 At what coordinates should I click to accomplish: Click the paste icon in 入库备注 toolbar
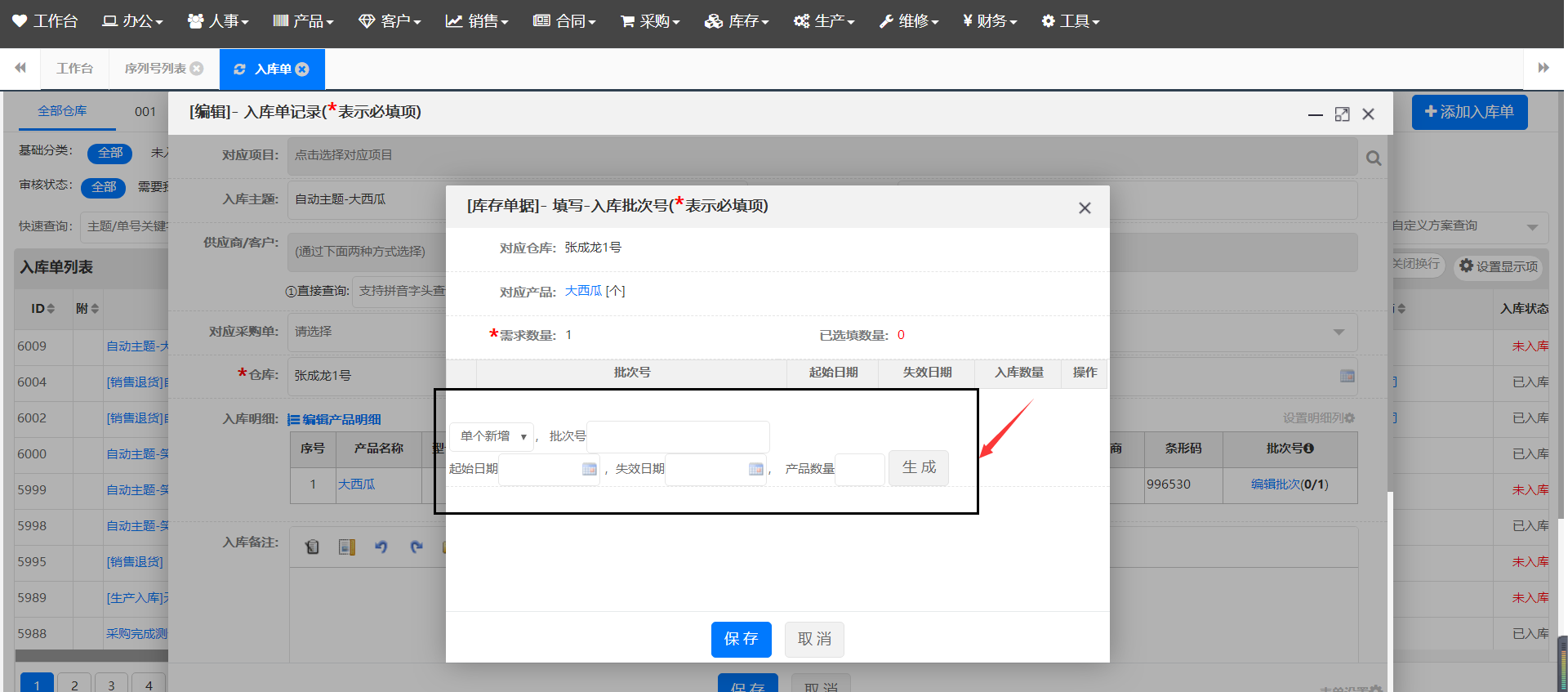point(312,547)
